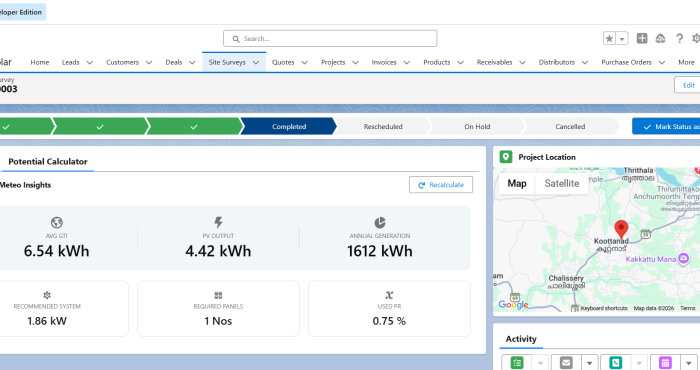Open the Receivables tab
Image resolution: width=700 pixels, height=370 pixels.
(494, 62)
